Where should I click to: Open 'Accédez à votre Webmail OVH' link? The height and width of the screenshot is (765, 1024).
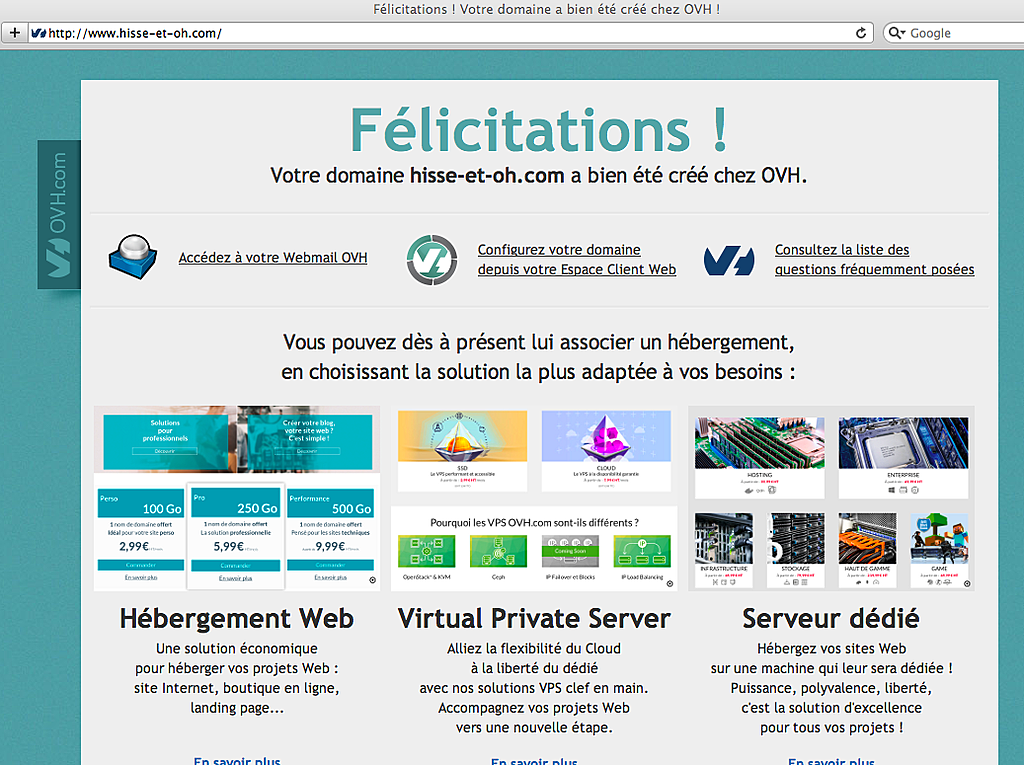(273, 257)
